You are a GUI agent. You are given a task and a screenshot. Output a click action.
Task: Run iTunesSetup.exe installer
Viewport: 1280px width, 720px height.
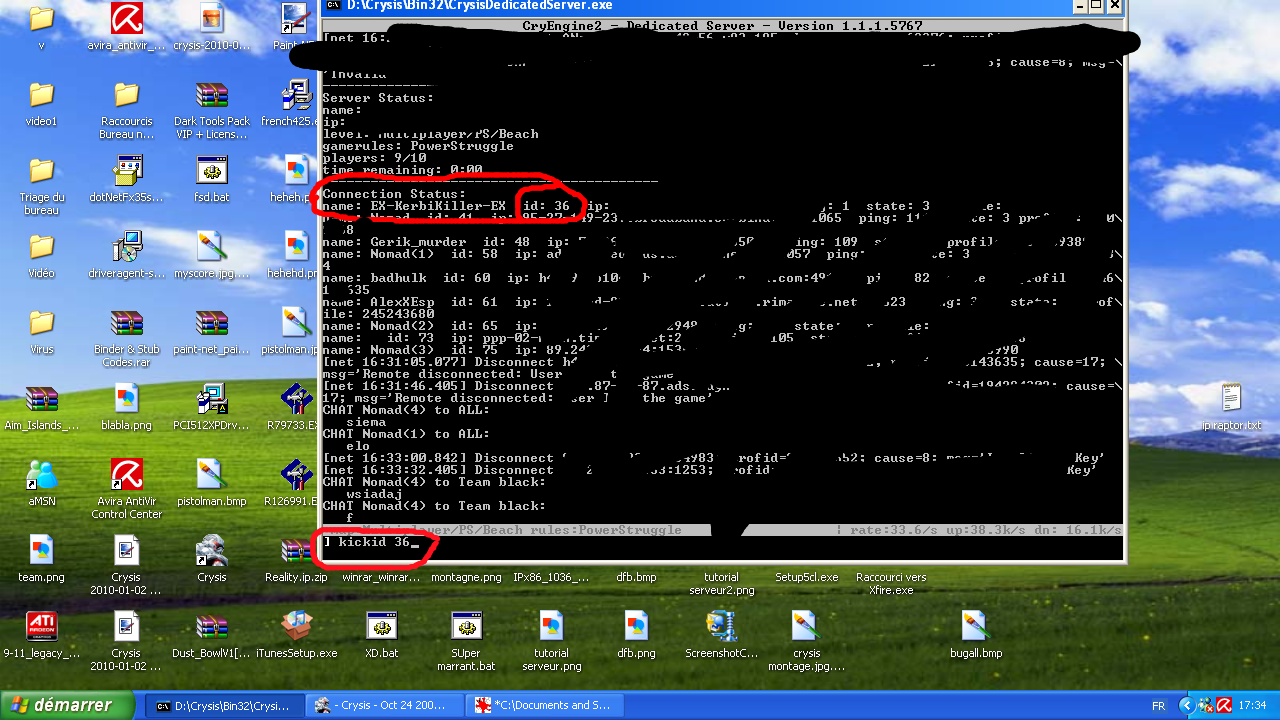point(296,627)
